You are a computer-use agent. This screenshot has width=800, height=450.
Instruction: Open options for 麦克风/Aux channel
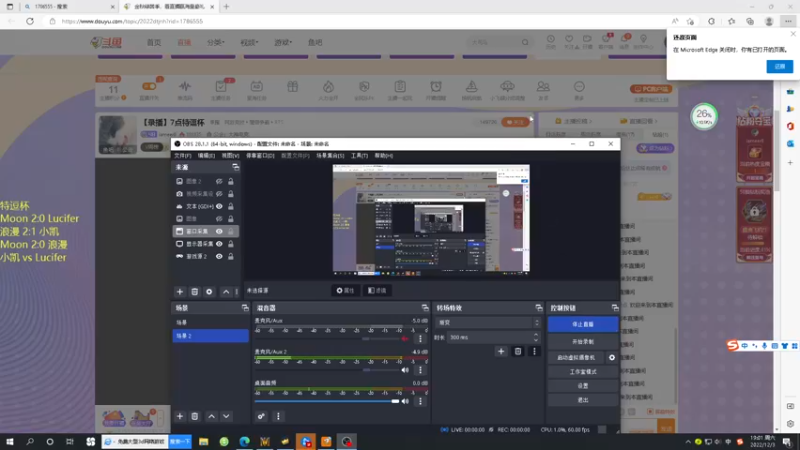pyautogui.click(x=420, y=339)
